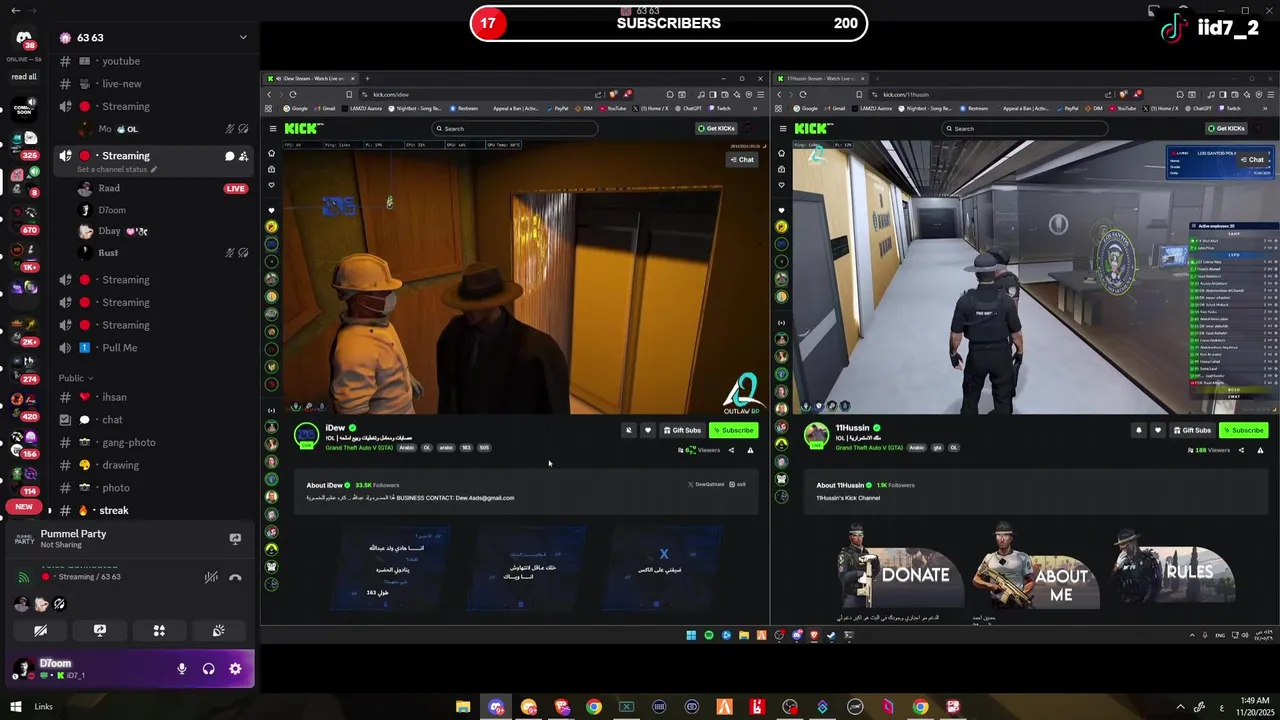Open chat icon on active Streaming channel
Screen dimensions: 1280x720
coord(229,156)
